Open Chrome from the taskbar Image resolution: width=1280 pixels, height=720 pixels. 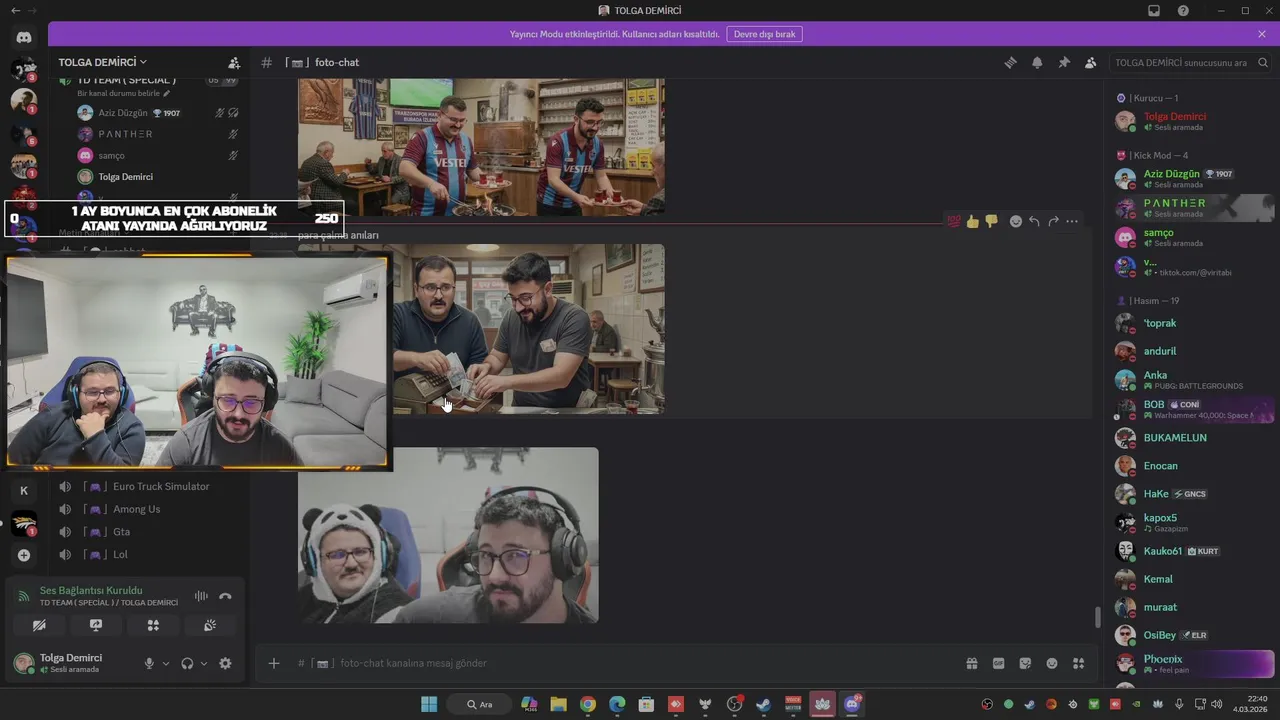click(x=588, y=704)
